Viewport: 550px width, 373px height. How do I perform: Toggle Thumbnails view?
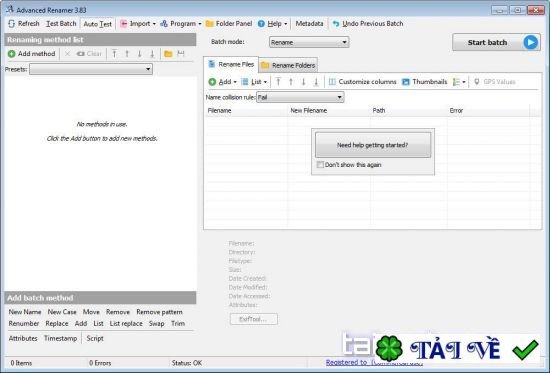(x=424, y=82)
